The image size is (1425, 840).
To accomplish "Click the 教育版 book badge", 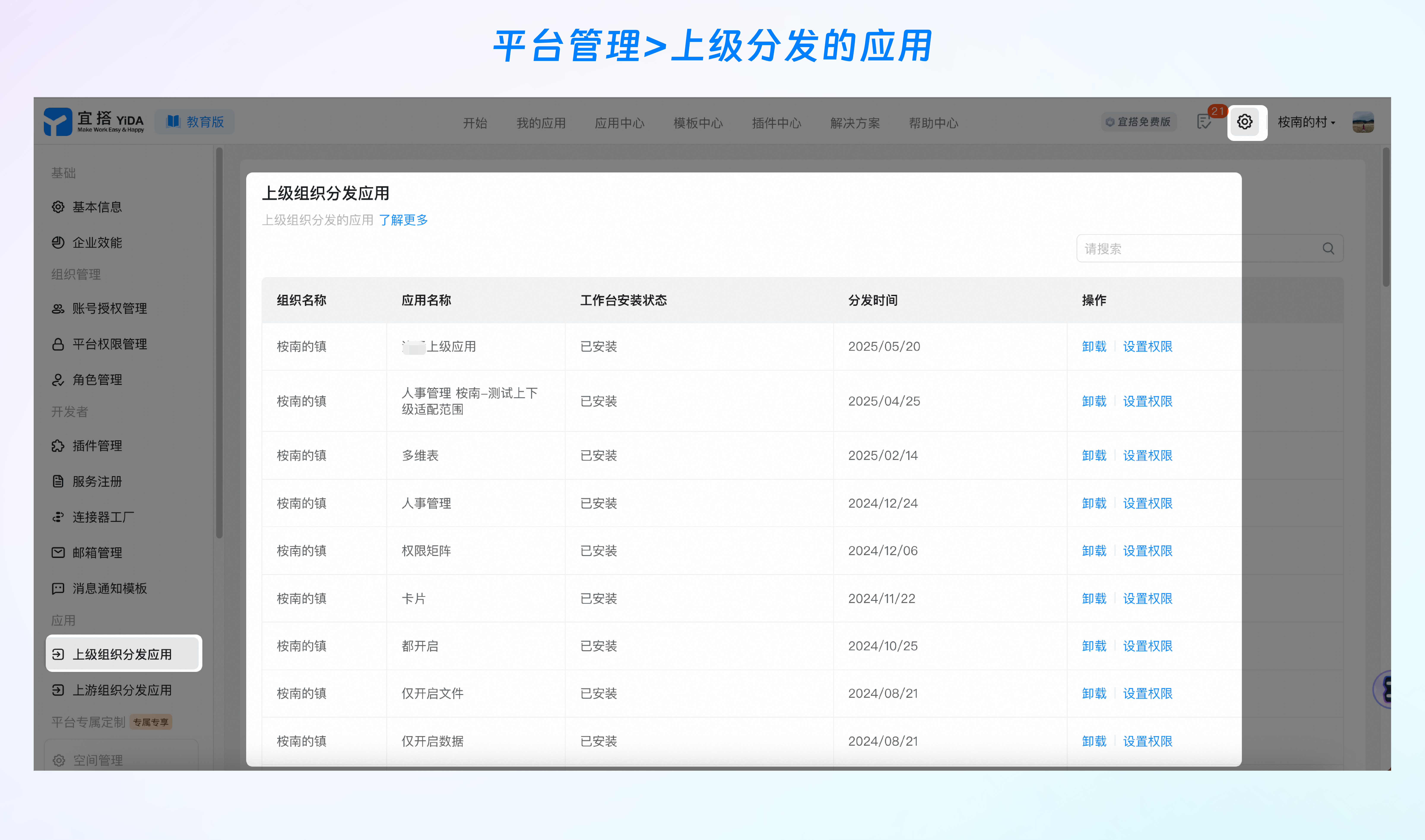I will point(195,122).
